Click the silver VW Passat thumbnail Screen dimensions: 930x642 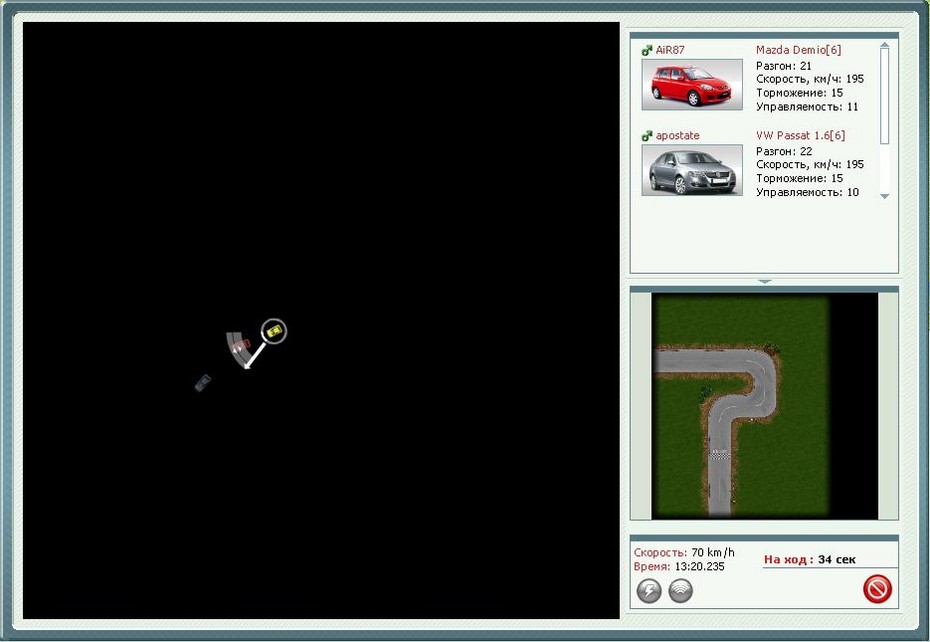[692, 170]
